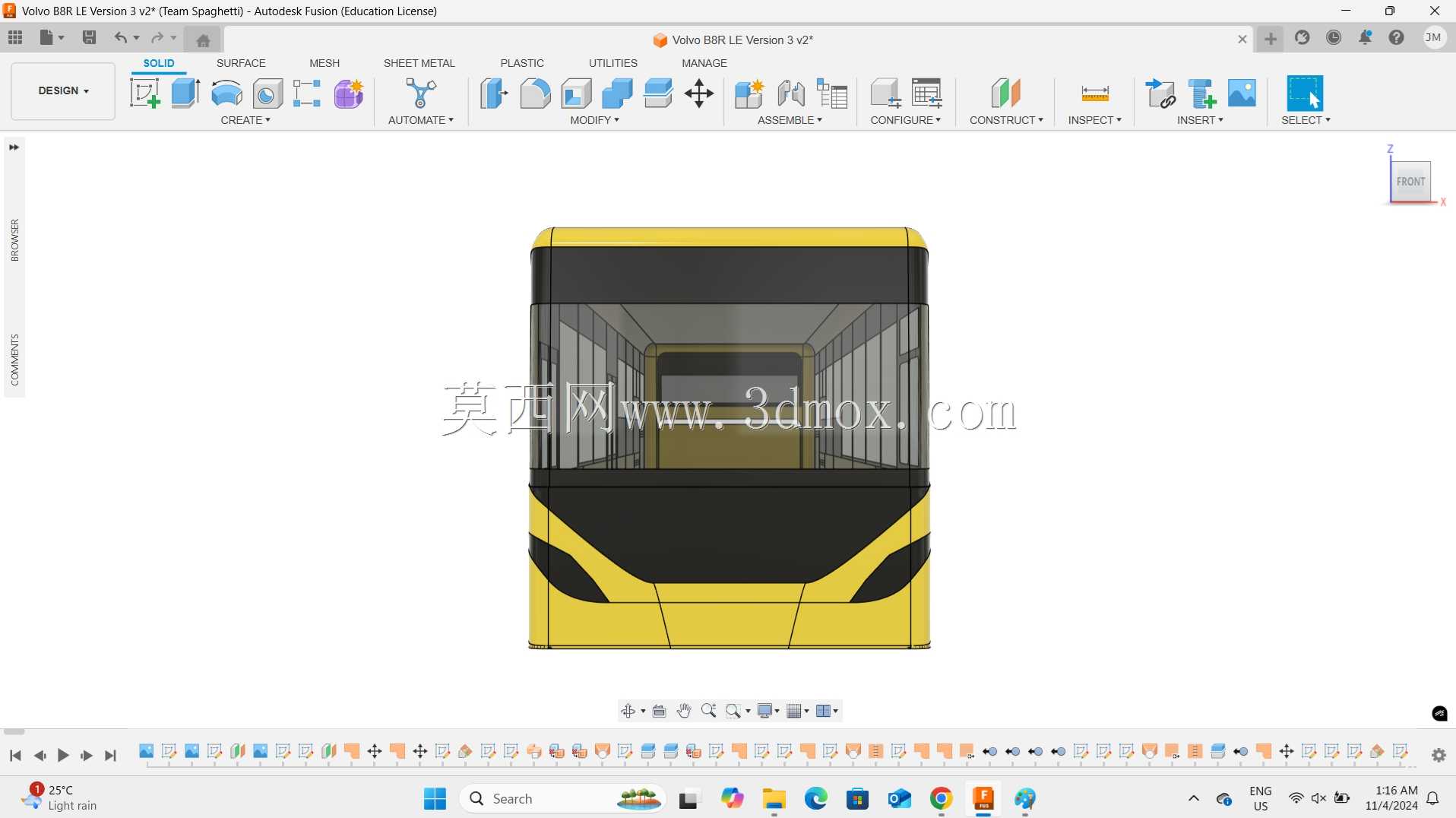Open the DESIGN workspace dropdown
The height and width of the screenshot is (818, 1456).
pyautogui.click(x=63, y=90)
